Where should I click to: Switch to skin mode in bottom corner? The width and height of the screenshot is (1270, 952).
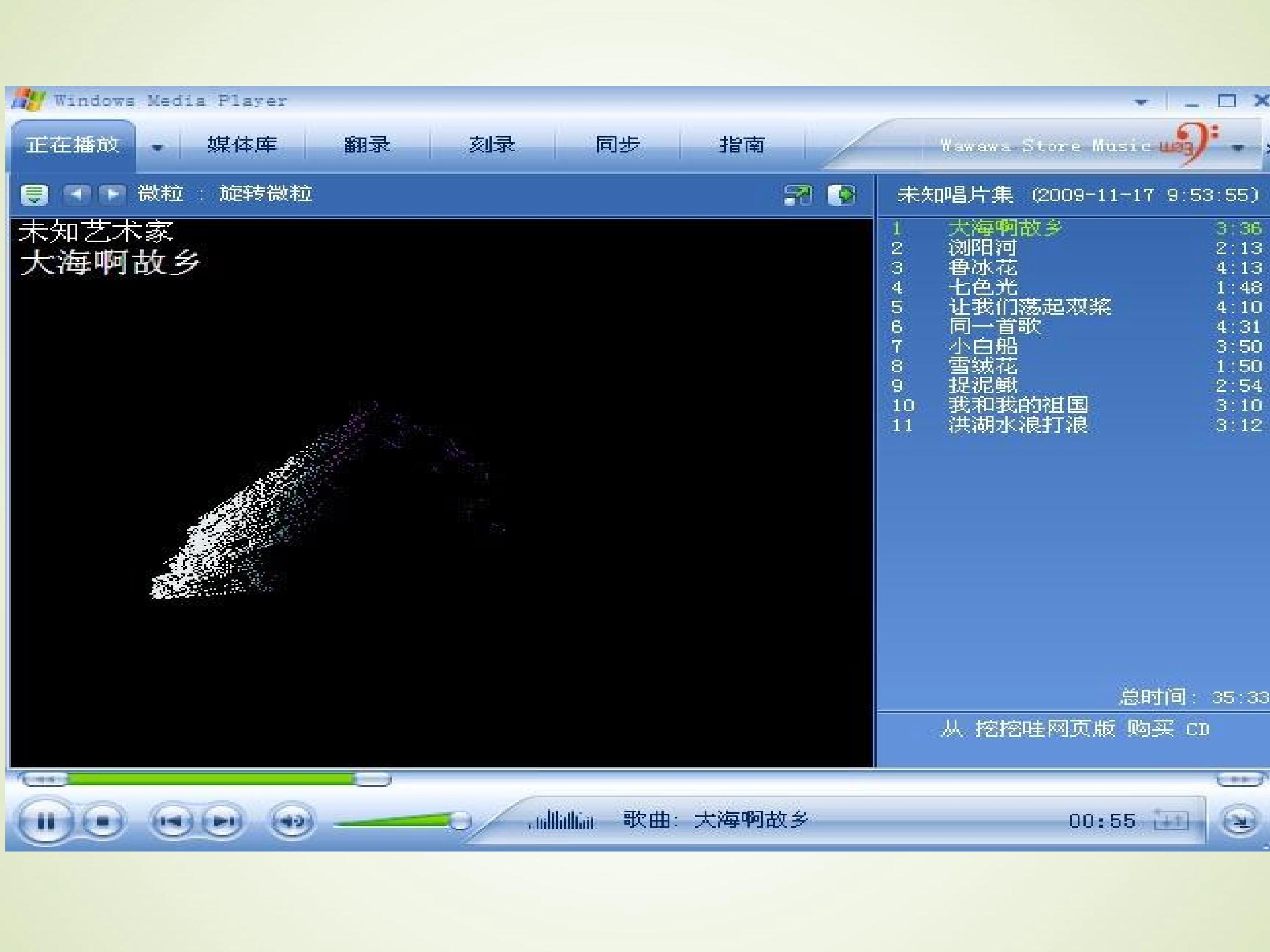pyautogui.click(x=1239, y=821)
